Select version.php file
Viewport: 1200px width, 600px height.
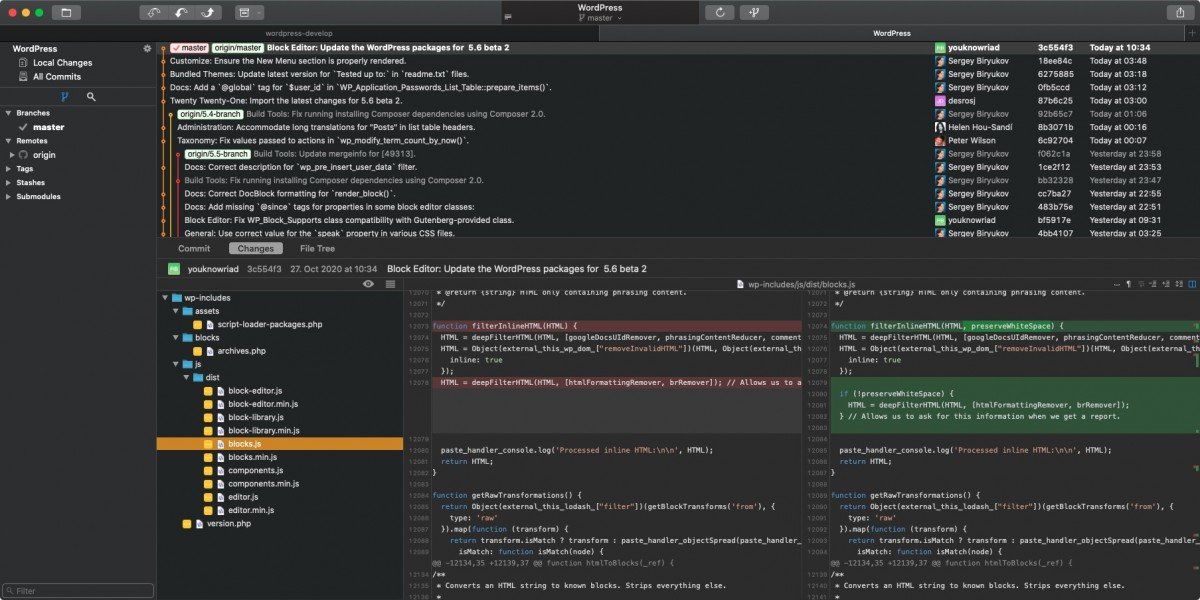point(229,523)
